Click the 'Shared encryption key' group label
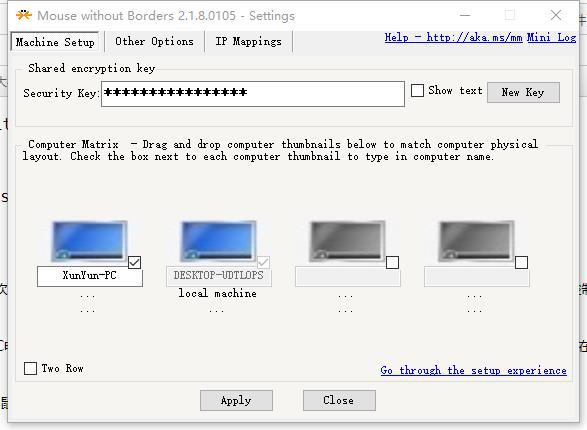Image resolution: width=587 pixels, height=430 pixels. point(91,68)
